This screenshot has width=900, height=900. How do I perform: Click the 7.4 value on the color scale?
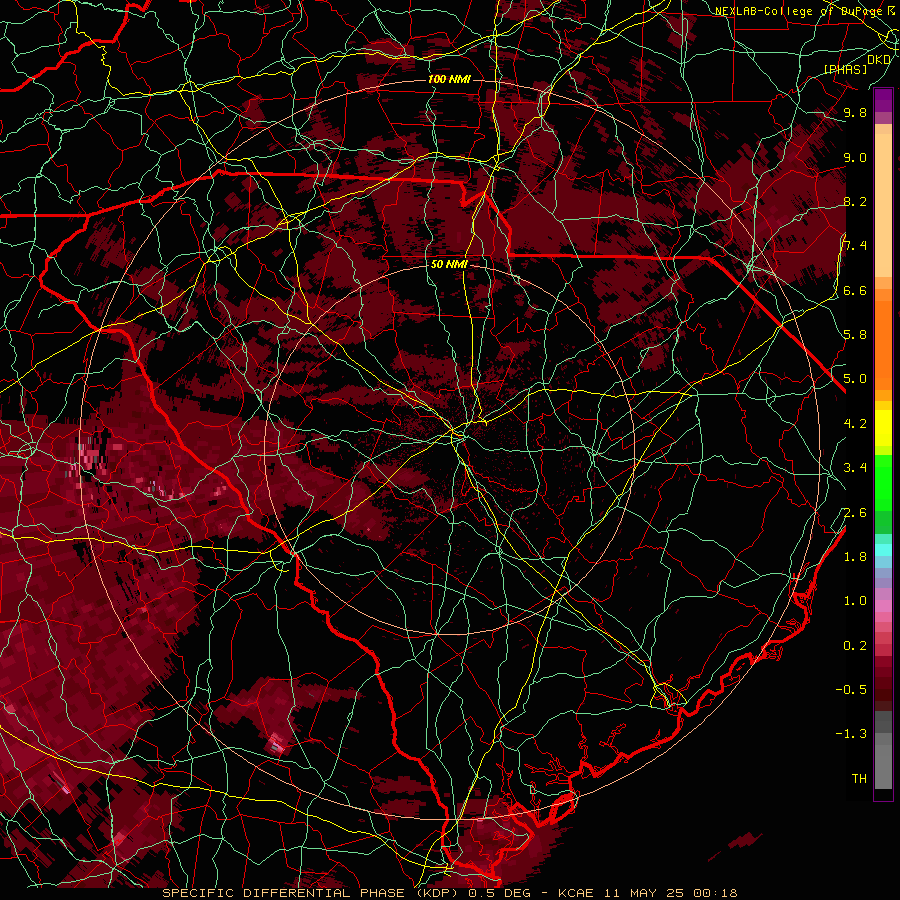(855, 246)
